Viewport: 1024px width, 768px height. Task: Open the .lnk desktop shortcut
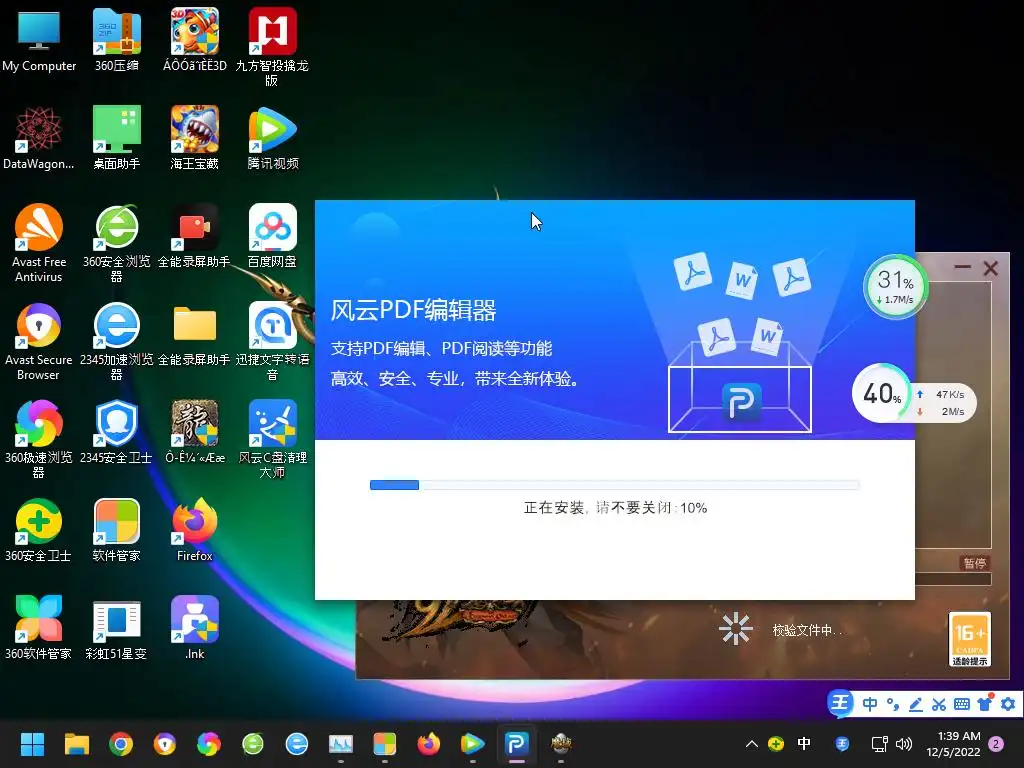[195, 628]
